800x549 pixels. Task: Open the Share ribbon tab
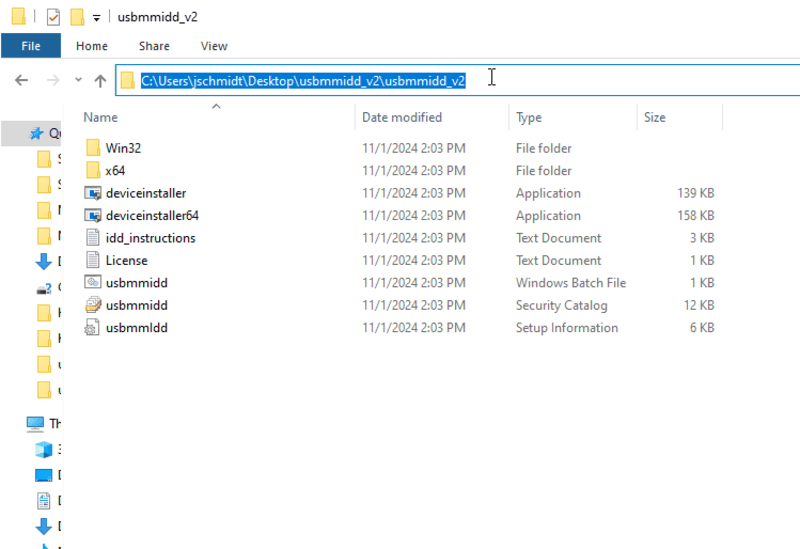point(154,46)
